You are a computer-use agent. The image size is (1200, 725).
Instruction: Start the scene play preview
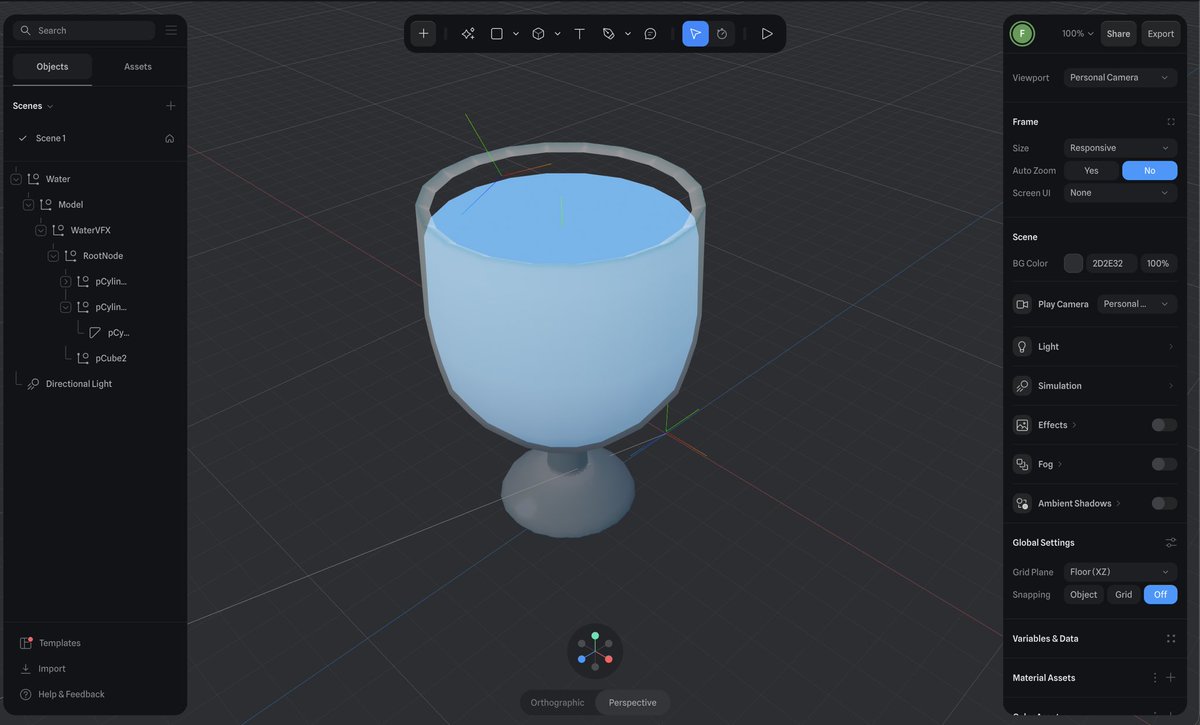[x=767, y=34]
